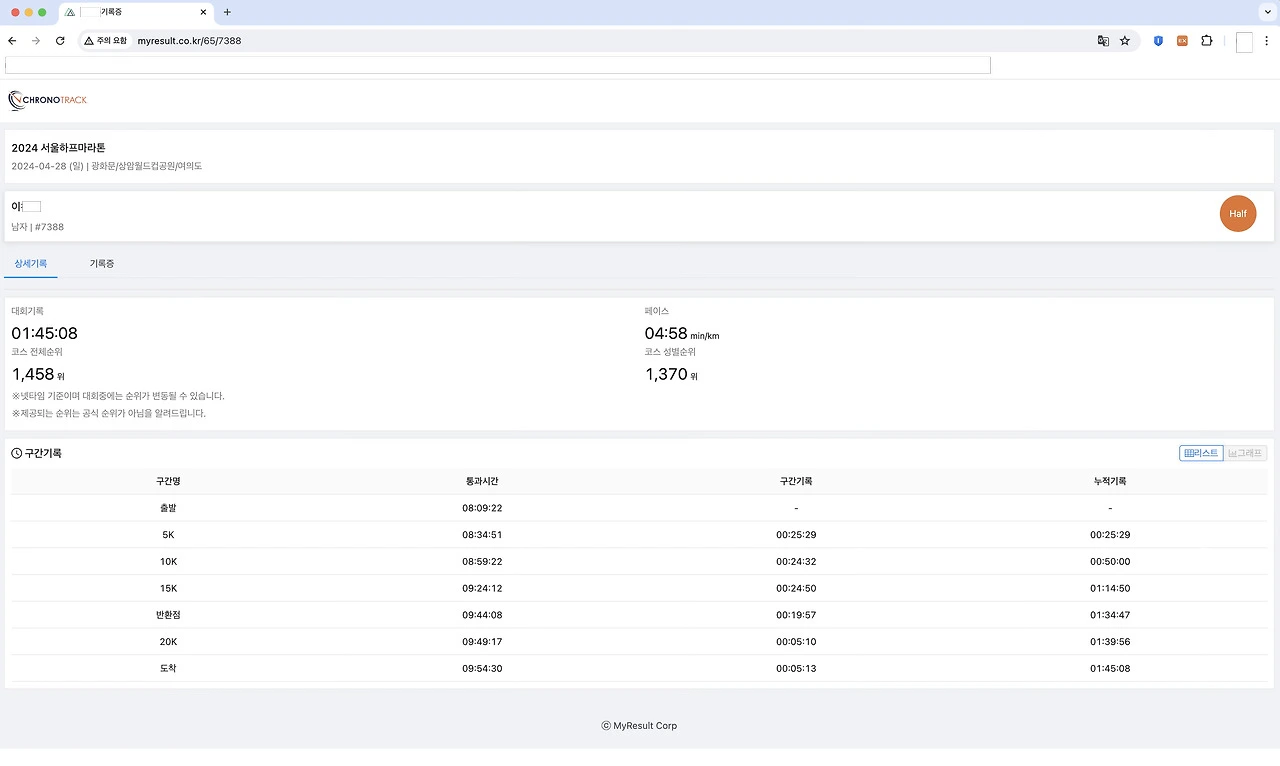Click the 08:59:22 passing time
Viewport: 1280px width, 766px height.
click(482, 562)
